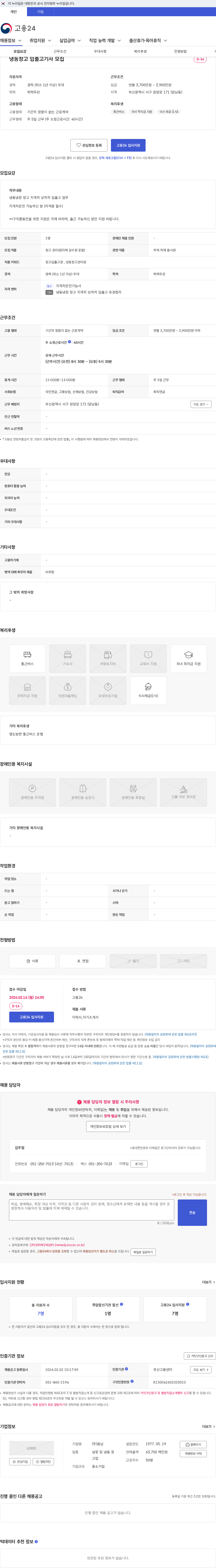Screen dimensions: 216x1568
Task: Select the 기숙사 welfare icon
Action: 67,659
